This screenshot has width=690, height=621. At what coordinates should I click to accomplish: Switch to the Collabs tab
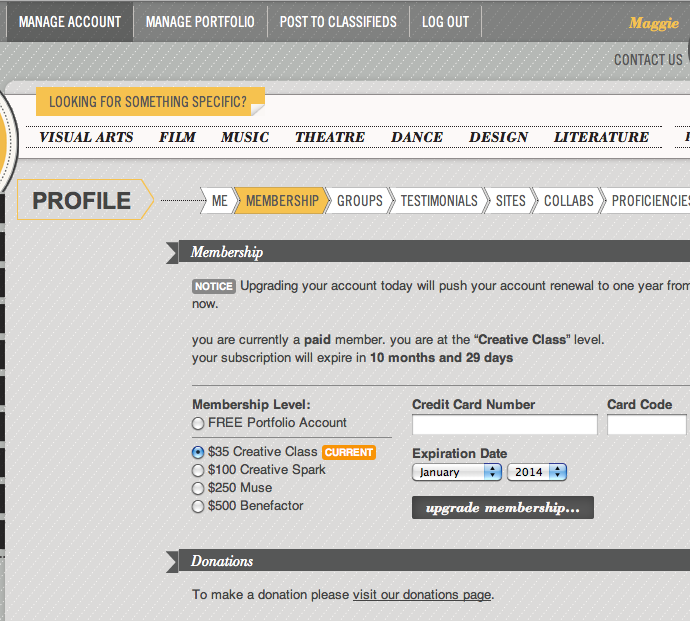click(x=568, y=201)
